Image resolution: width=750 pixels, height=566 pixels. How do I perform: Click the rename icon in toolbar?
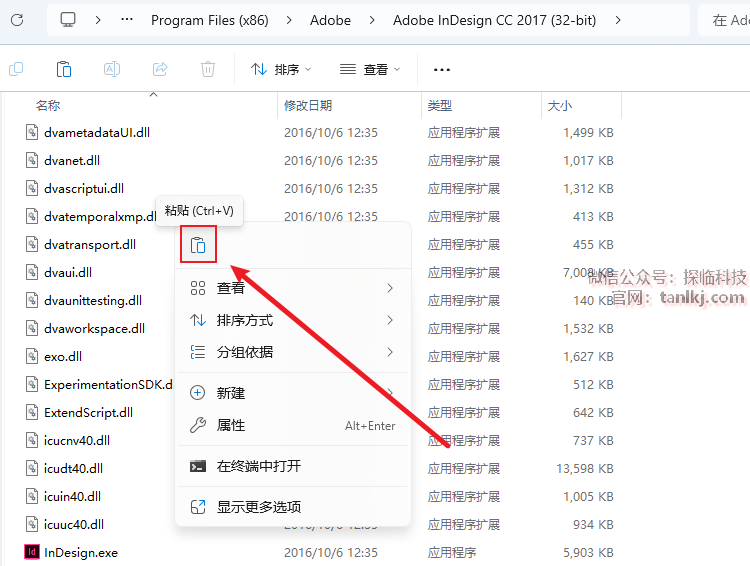(112, 69)
